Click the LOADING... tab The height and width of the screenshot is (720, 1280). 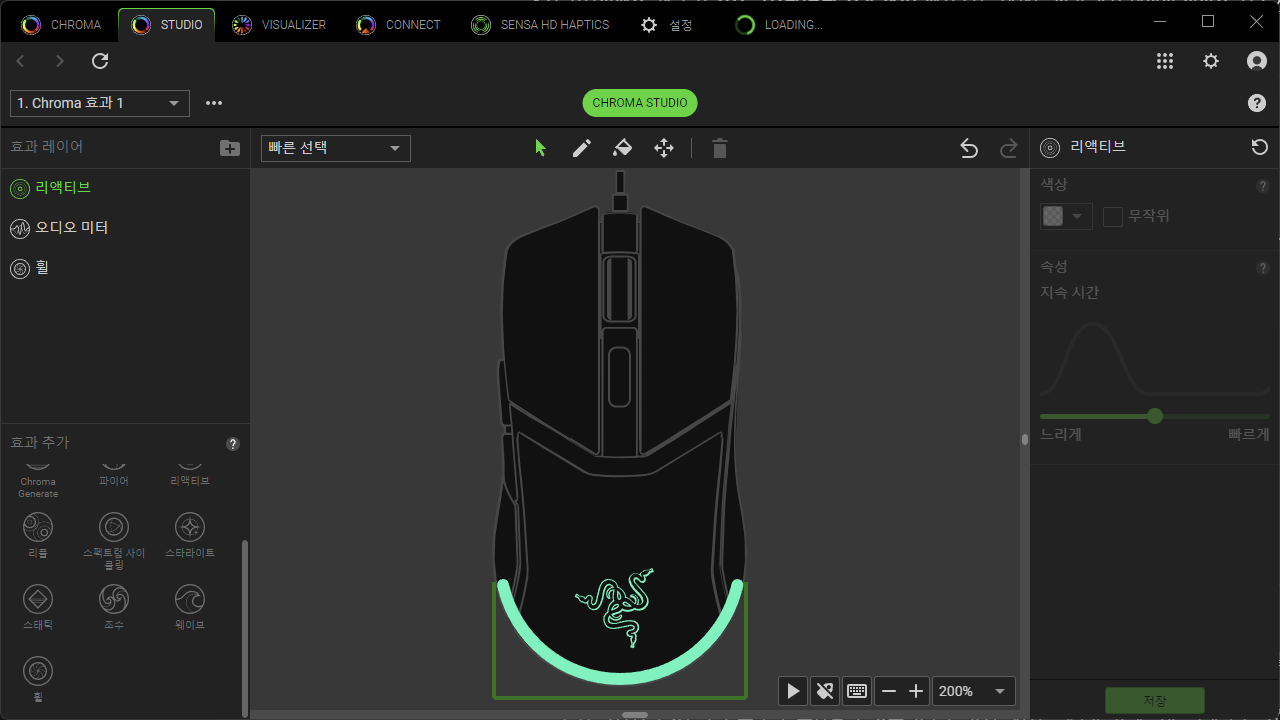[x=780, y=24]
